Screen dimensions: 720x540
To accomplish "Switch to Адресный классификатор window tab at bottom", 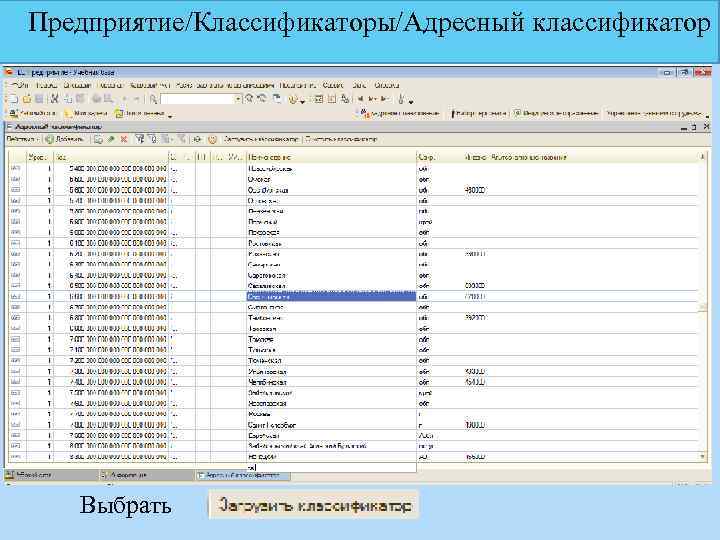I will coord(242,475).
